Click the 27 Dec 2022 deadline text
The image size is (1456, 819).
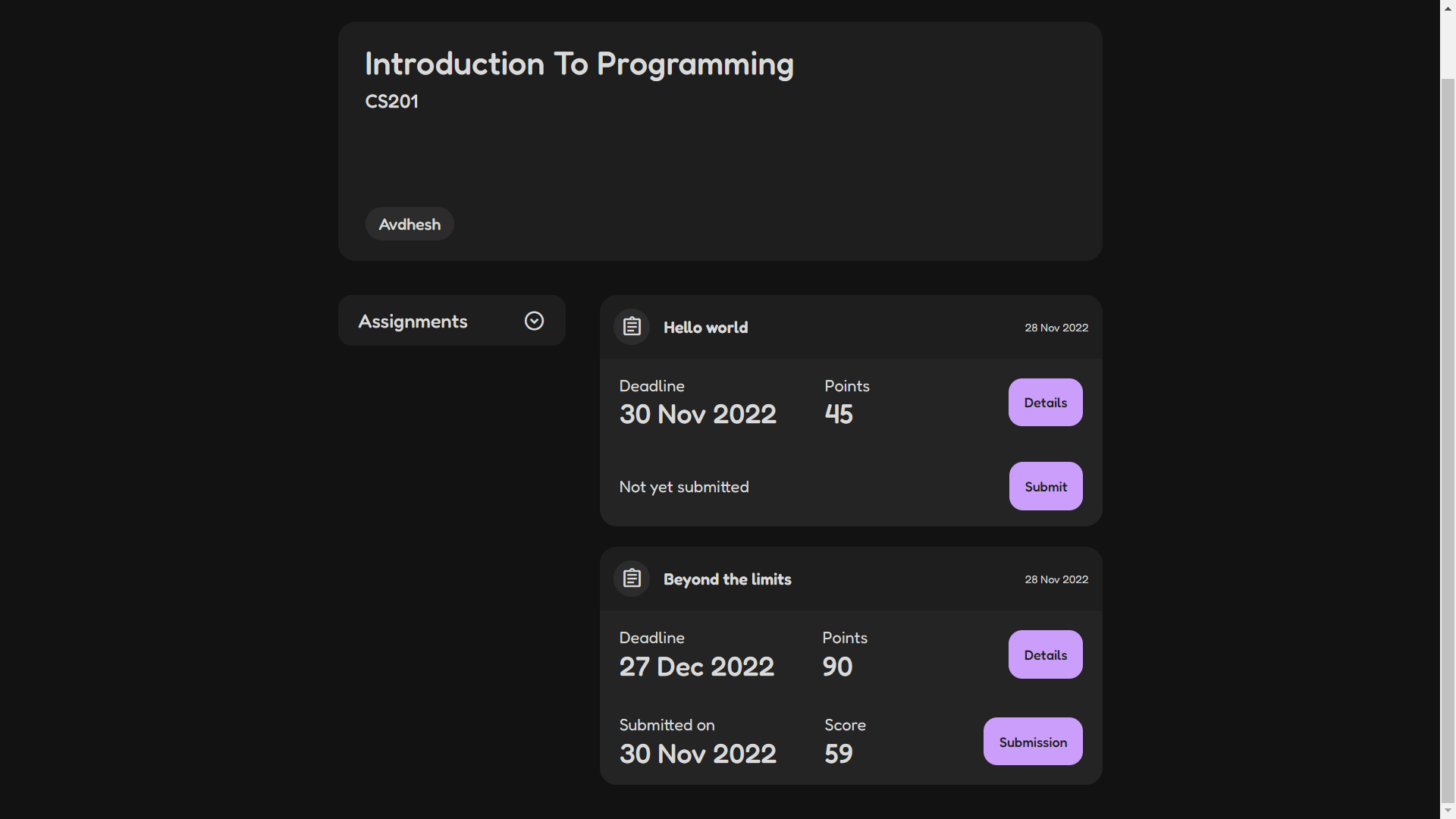tap(696, 667)
